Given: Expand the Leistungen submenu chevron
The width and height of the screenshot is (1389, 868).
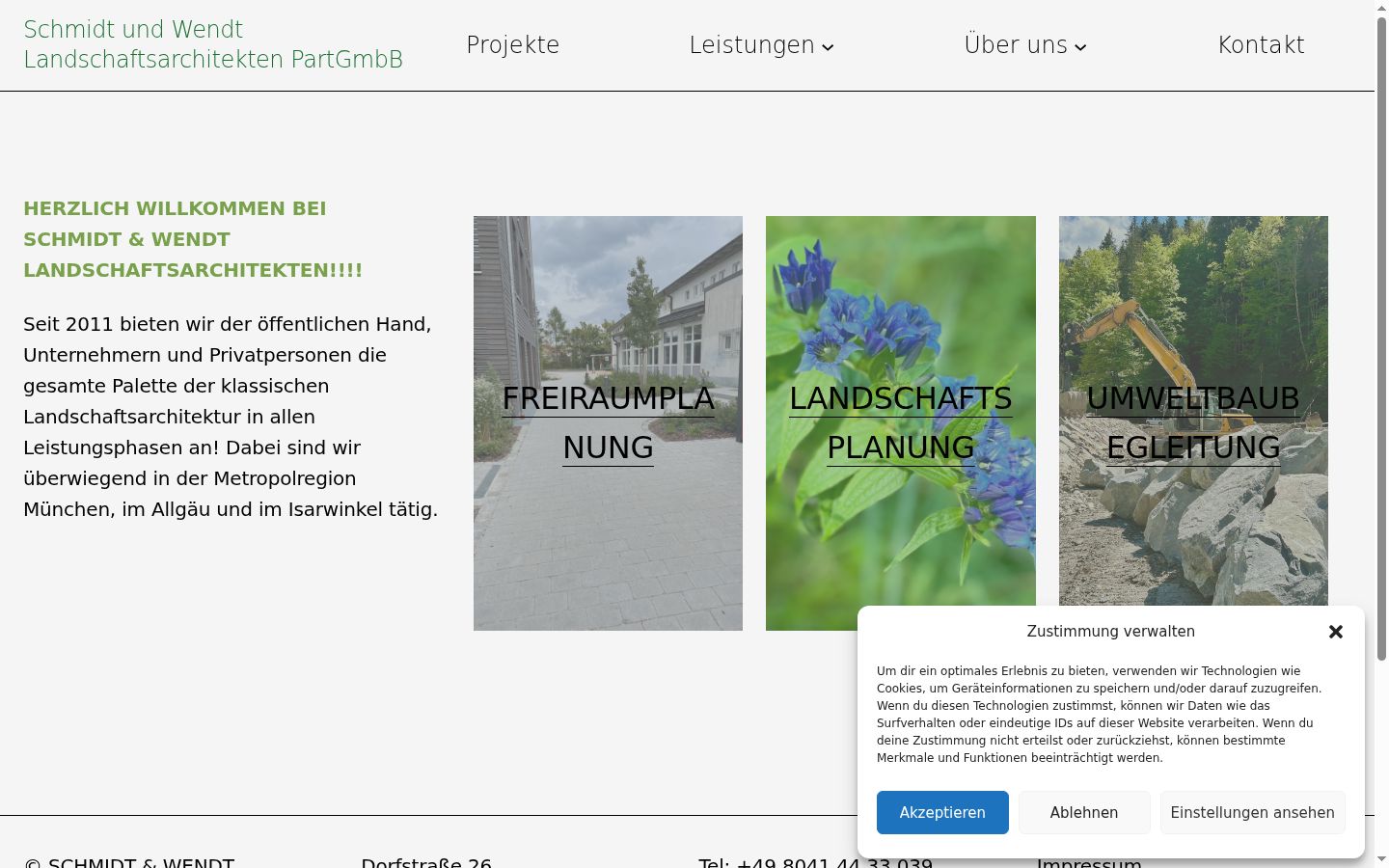Looking at the screenshot, I should coord(828,46).
